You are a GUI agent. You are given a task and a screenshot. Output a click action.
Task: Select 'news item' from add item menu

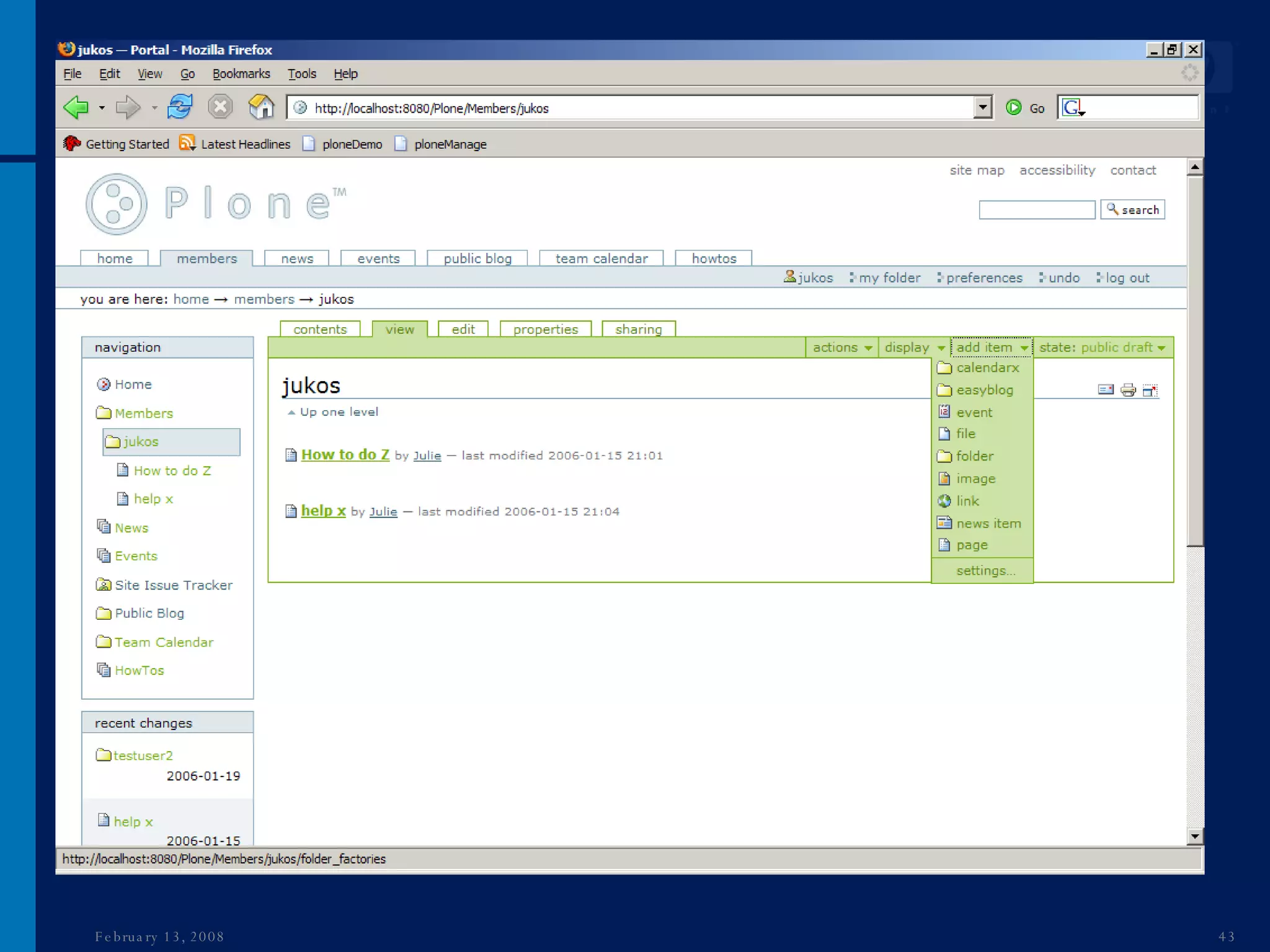(988, 524)
